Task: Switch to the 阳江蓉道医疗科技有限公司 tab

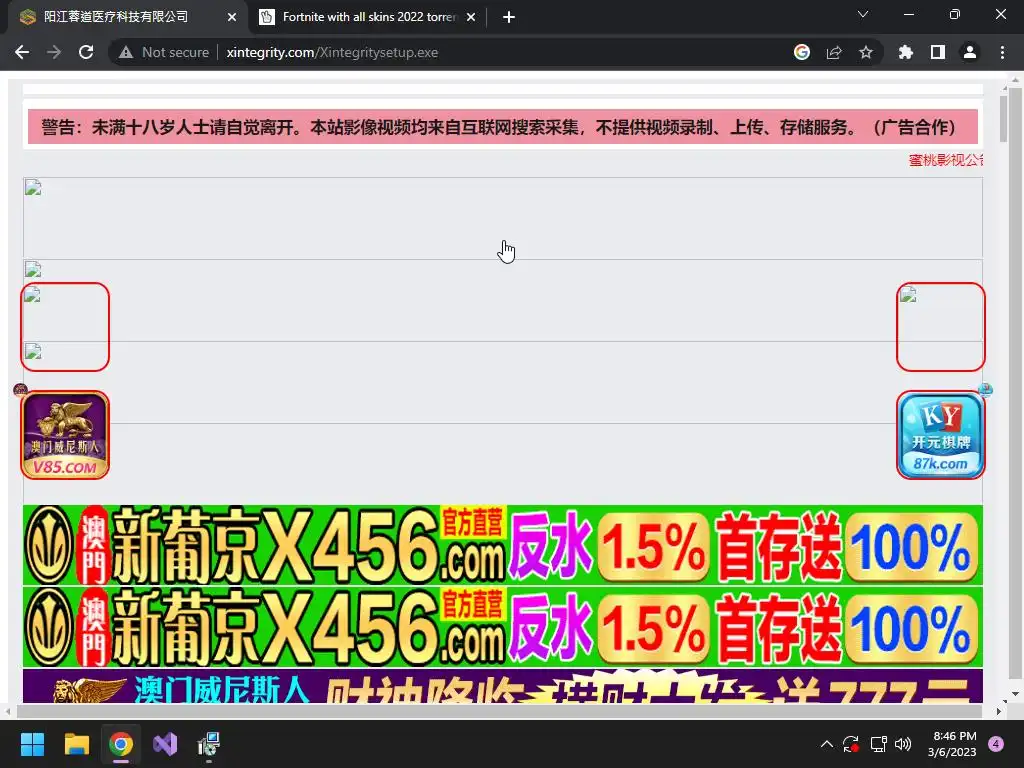Action: 127,17
